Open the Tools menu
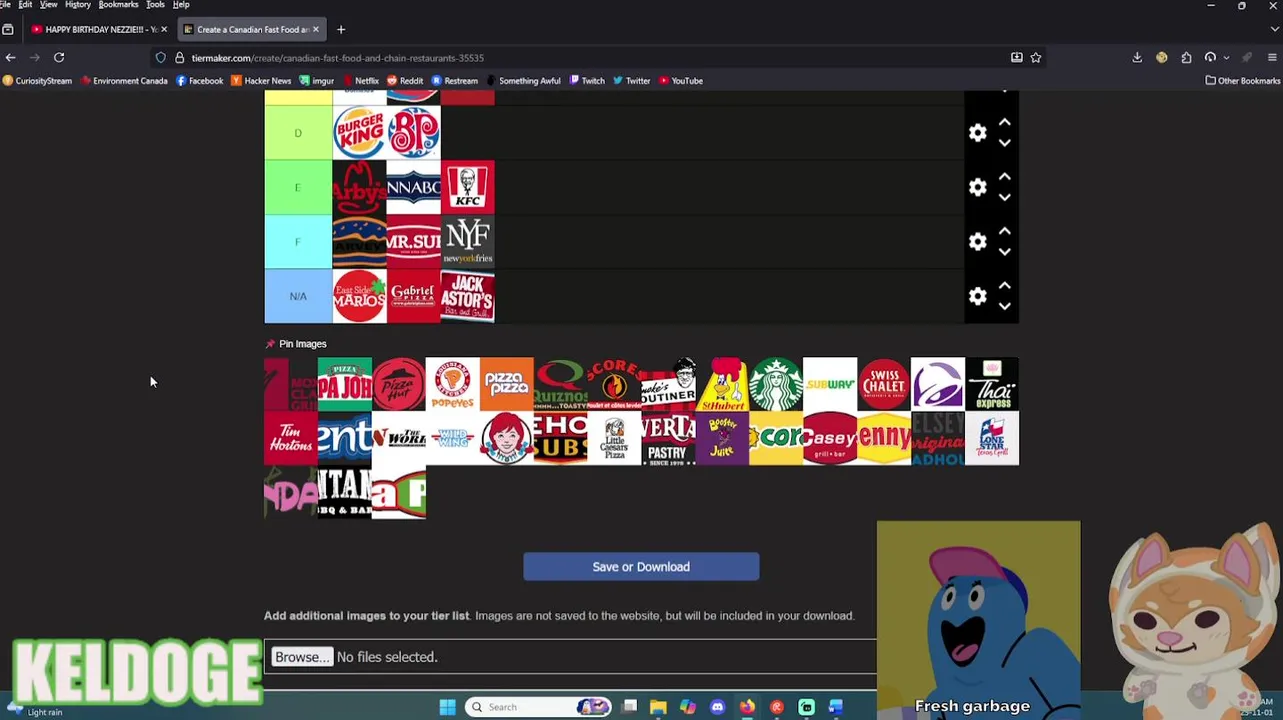The height and width of the screenshot is (720, 1283). point(155,5)
